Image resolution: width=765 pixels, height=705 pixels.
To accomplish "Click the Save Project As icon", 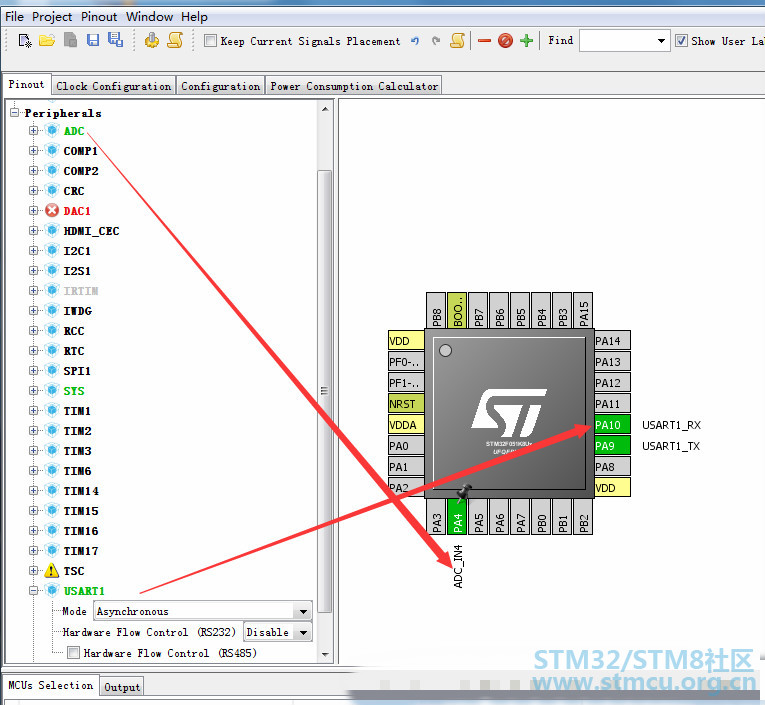I will [x=116, y=40].
